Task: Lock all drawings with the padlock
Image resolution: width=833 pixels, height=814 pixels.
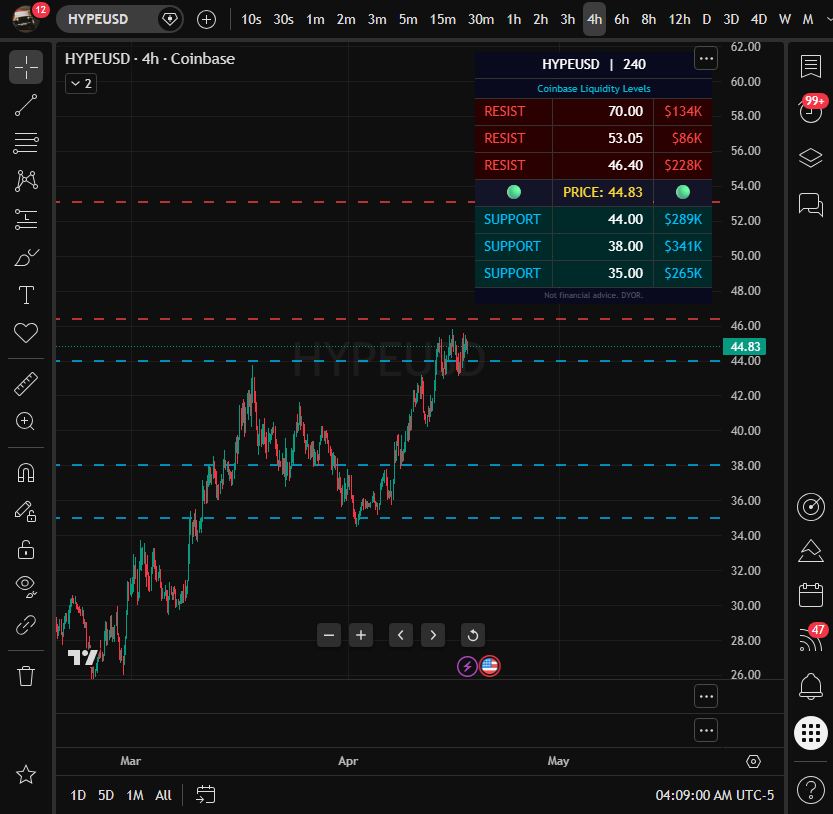Action: [x=26, y=548]
